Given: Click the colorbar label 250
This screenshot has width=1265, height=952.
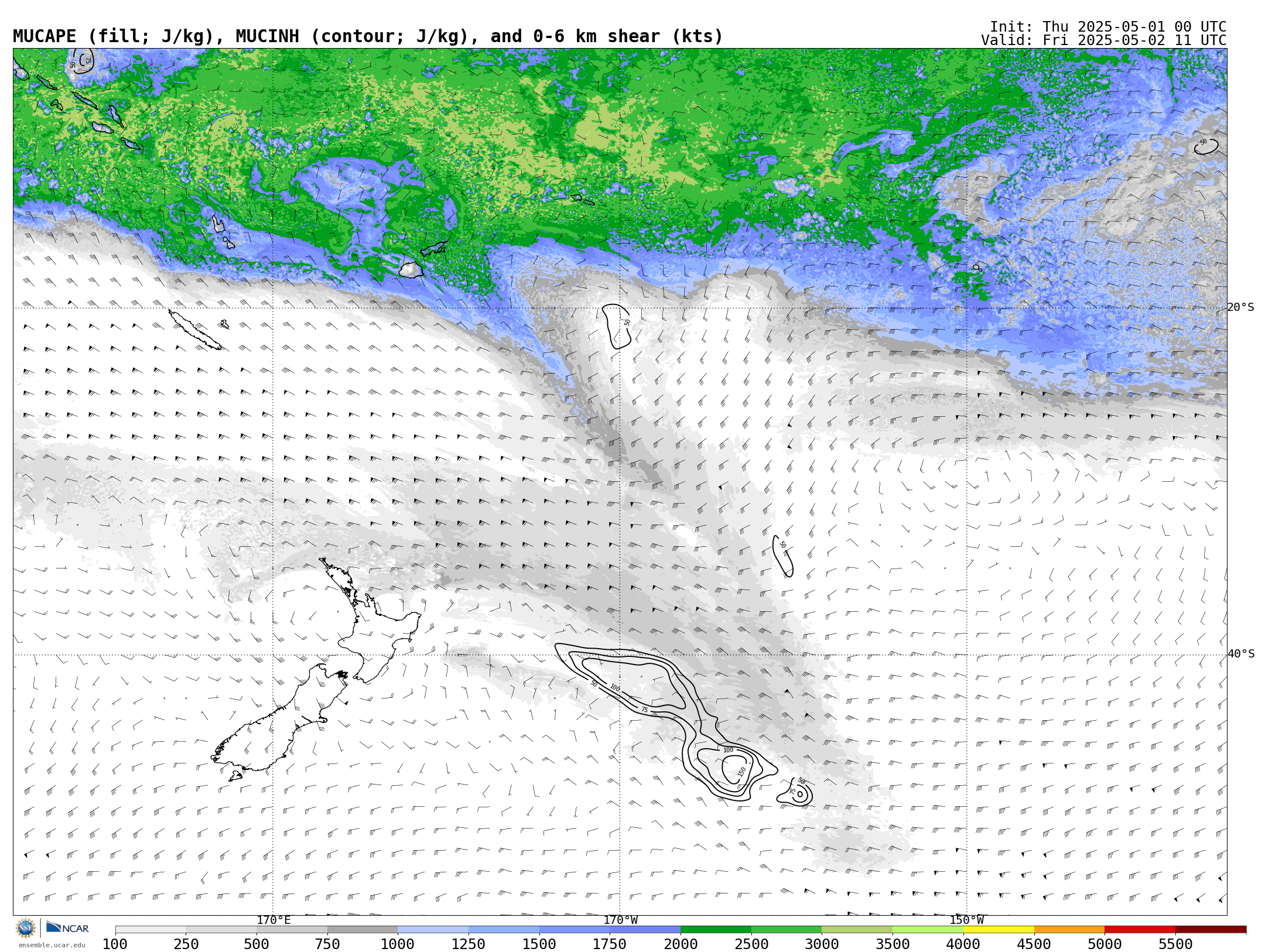Looking at the screenshot, I should click(186, 944).
